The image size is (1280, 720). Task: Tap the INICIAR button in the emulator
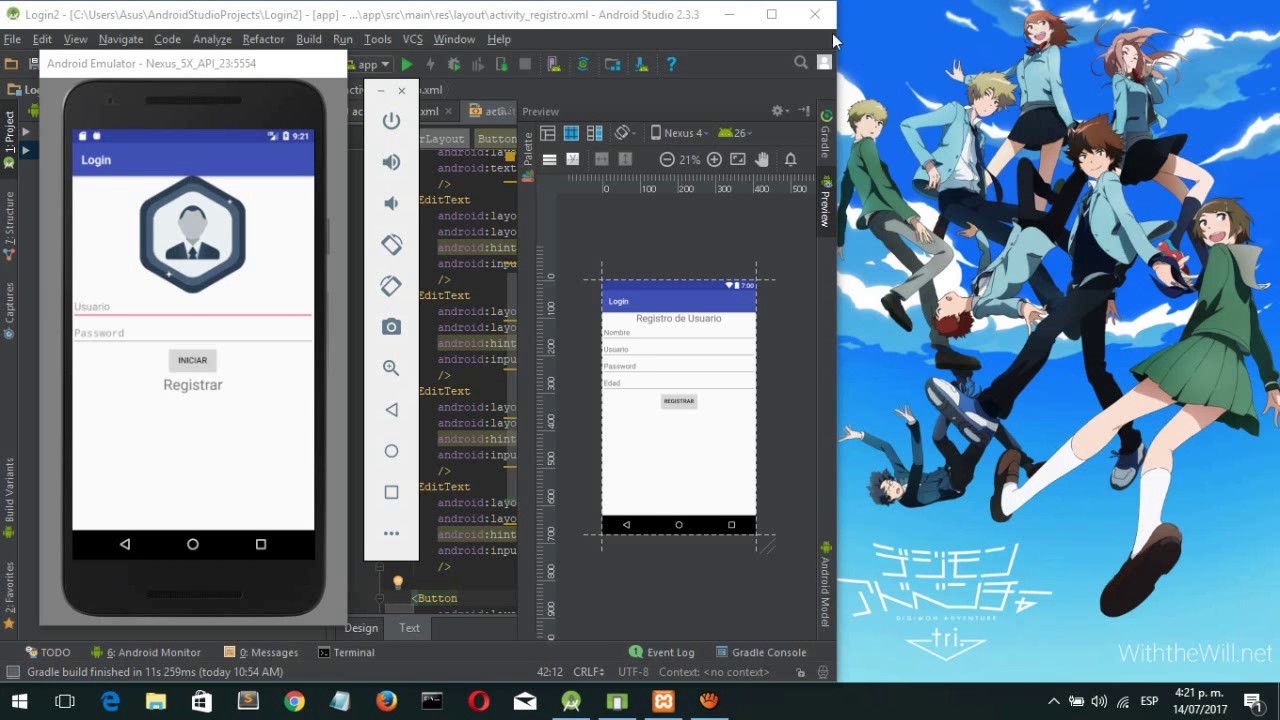192,360
